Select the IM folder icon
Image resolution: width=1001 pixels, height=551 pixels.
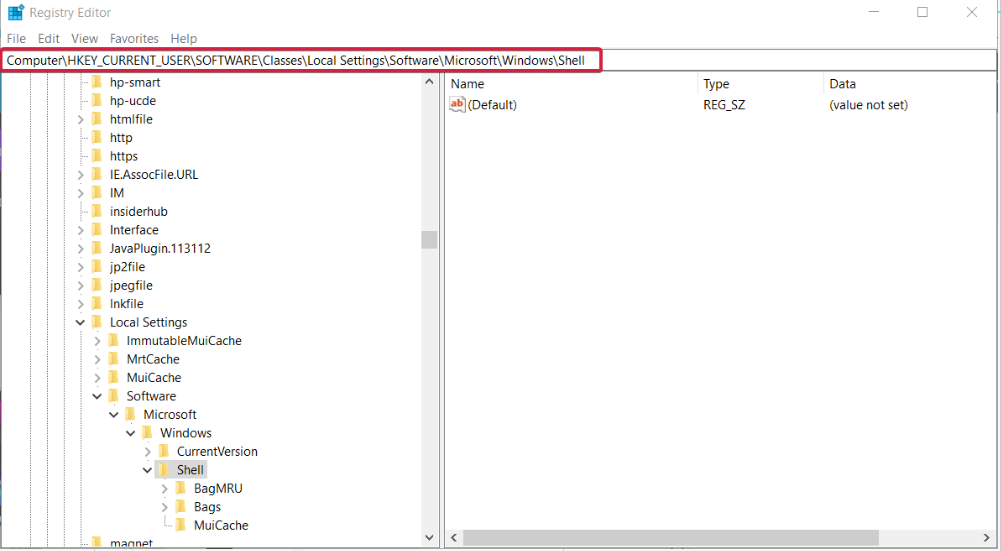(97, 193)
